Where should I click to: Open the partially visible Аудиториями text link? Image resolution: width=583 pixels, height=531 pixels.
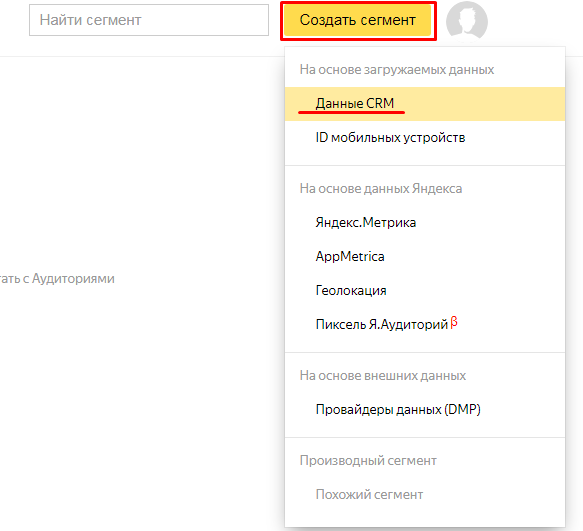57,279
